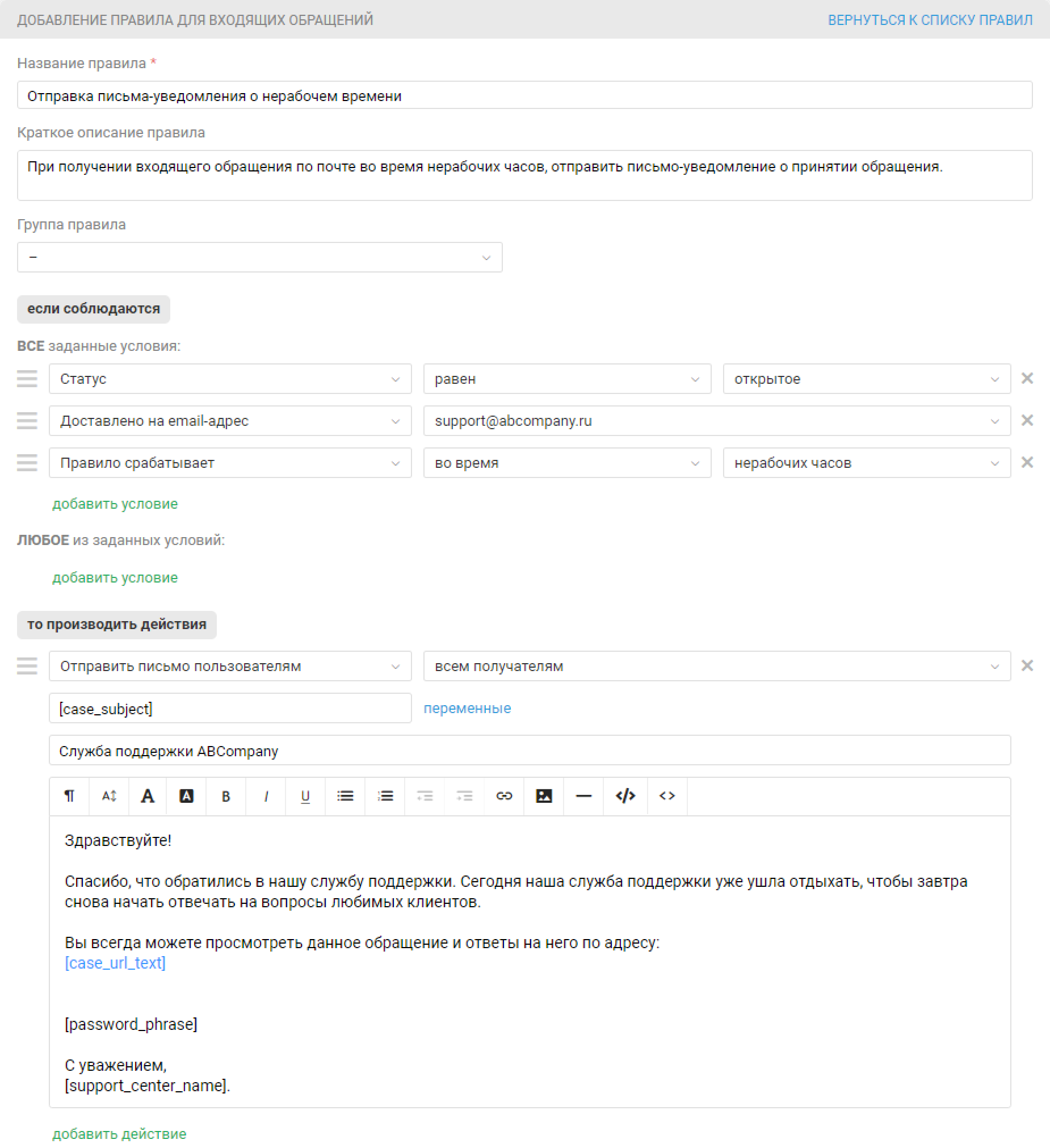This screenshot has width=1050, height=1148.
Task: Delete the нерабочих часов condition
Action: pyautogui.click(x=1027, y=462)
